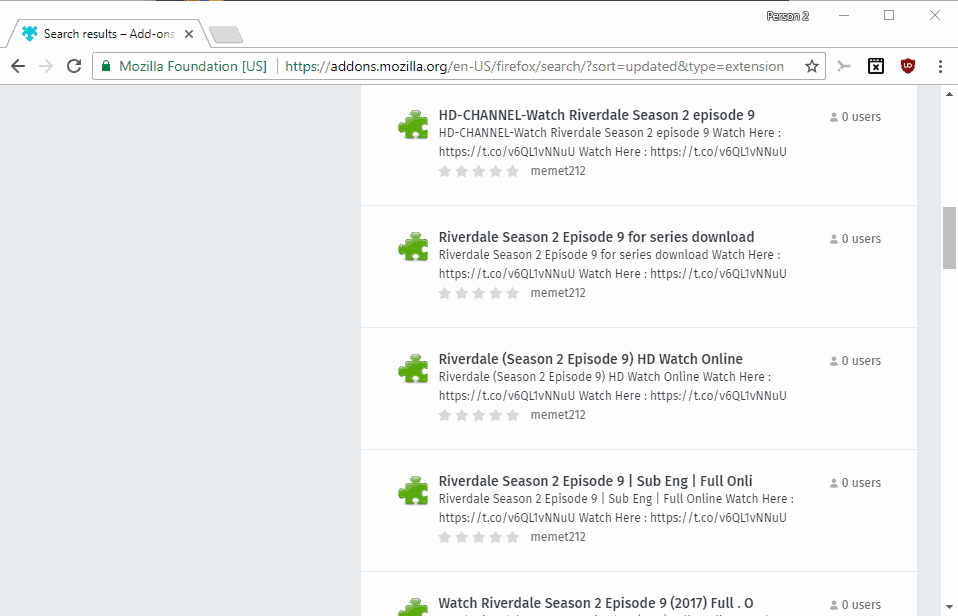
Task: Click the vertical scrollbar thumb
Action: click(x=949, y=238)
